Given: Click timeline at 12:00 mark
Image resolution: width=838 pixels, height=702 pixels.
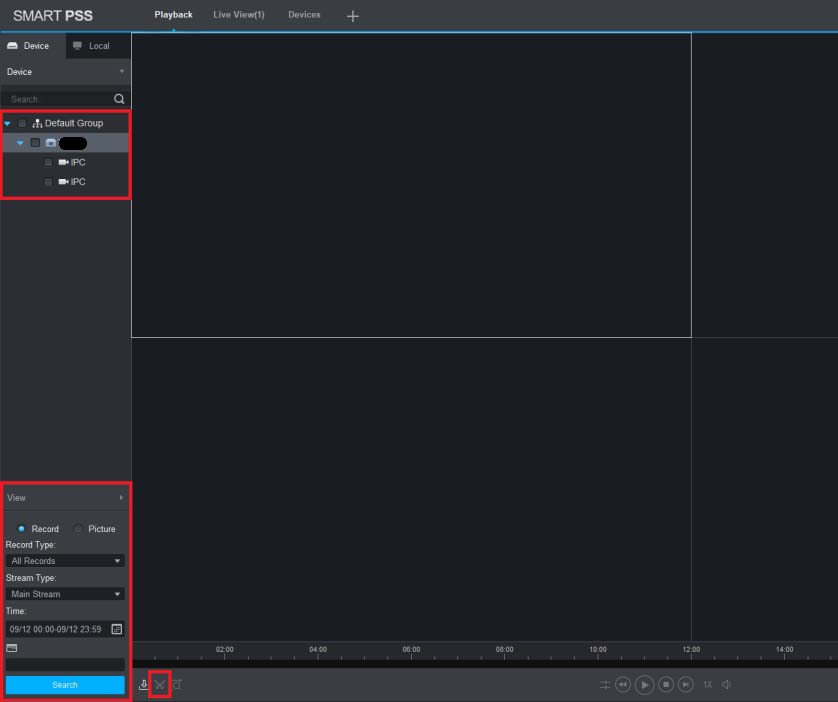Looking at the screenshot, I should tap(691, 650).
